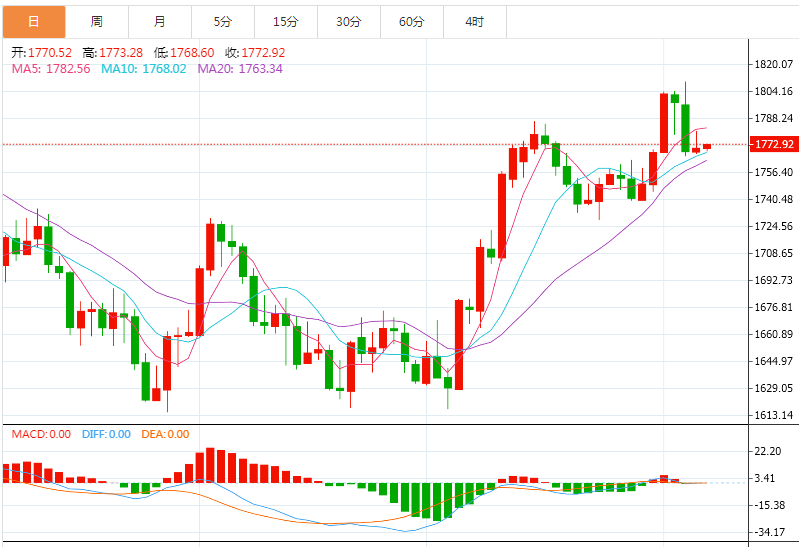The width and height of the screenshot is (799, 547).
Task: Click the 1788.24 price axis label
Action: (774, 118)
